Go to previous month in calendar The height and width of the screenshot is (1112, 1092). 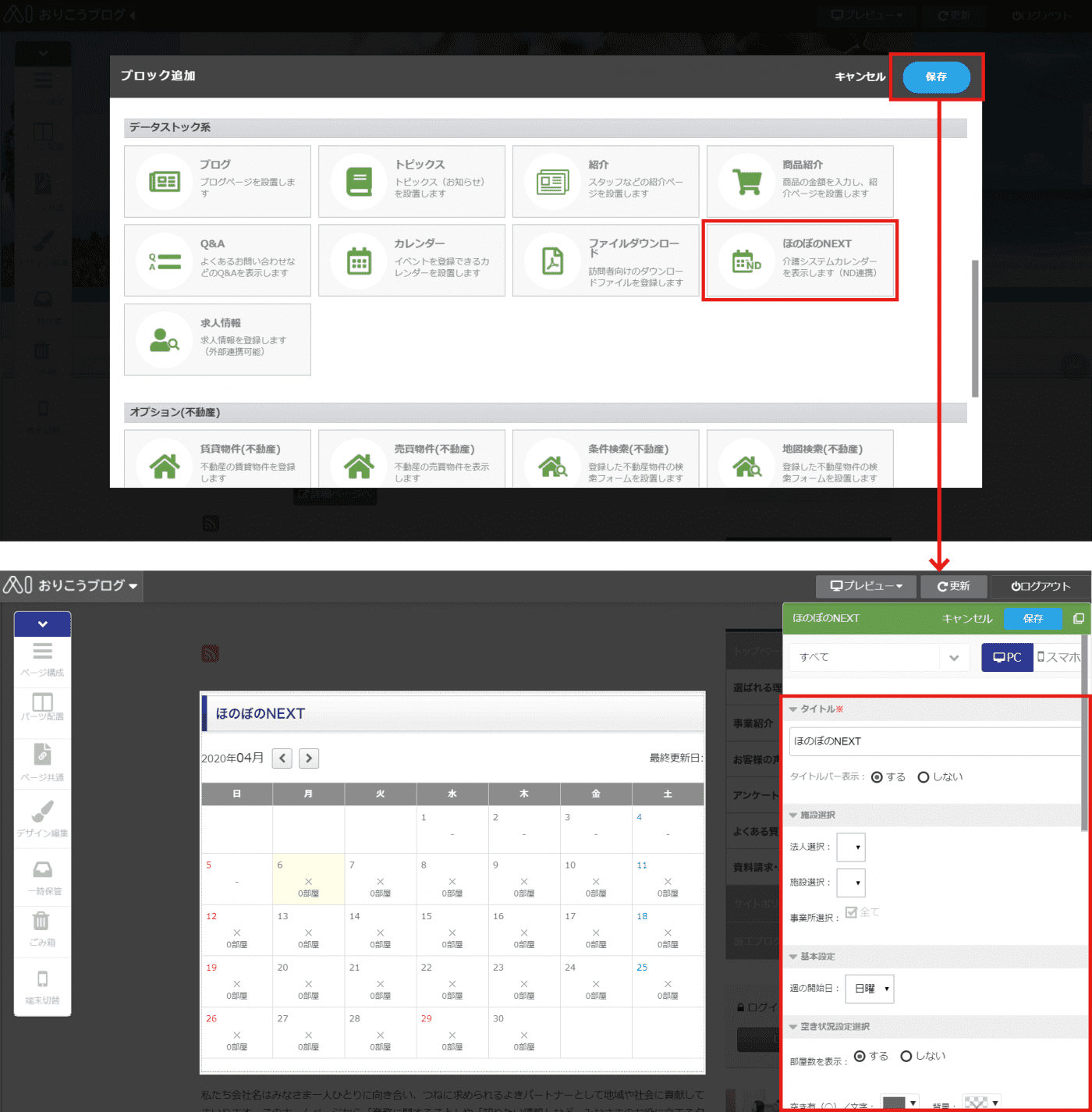click(282, 758)
